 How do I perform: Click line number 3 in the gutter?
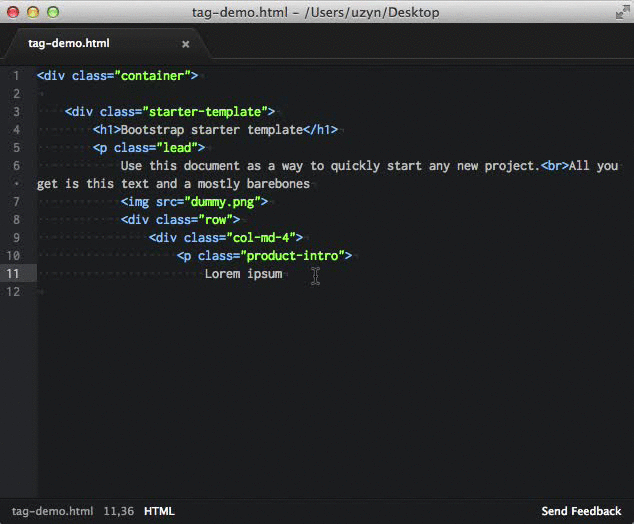click(16, 112)
